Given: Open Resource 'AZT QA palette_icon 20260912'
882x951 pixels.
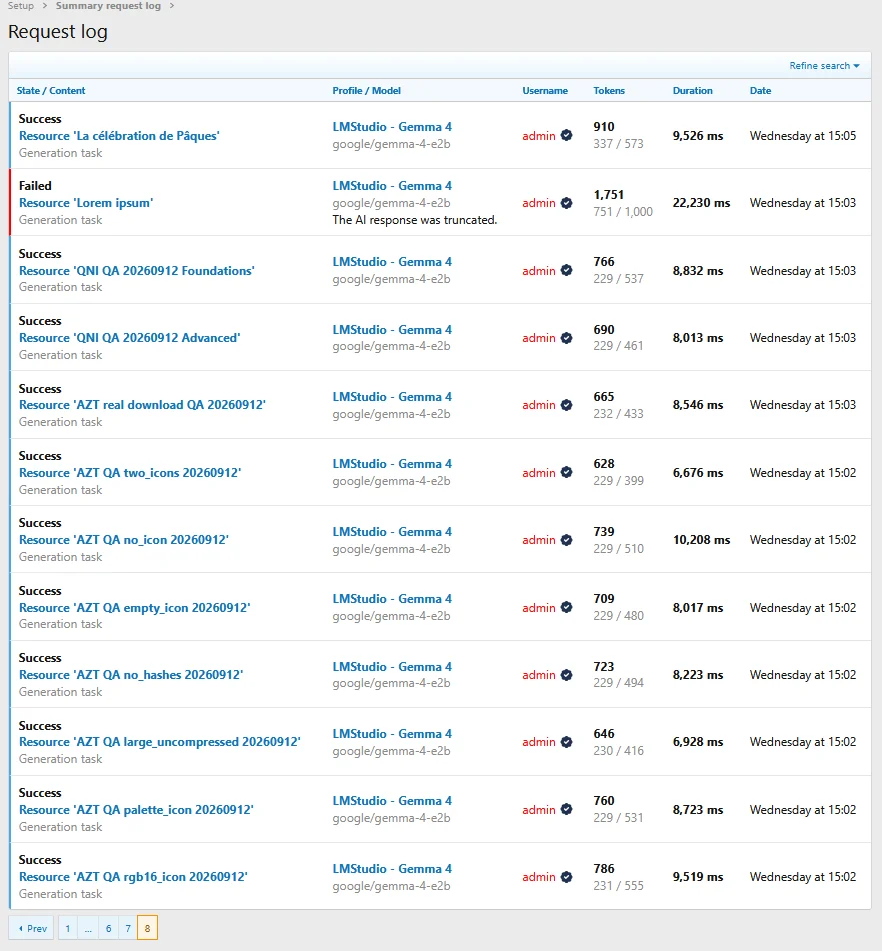Looking at the screenshot, I should click(x=136, y=810).
